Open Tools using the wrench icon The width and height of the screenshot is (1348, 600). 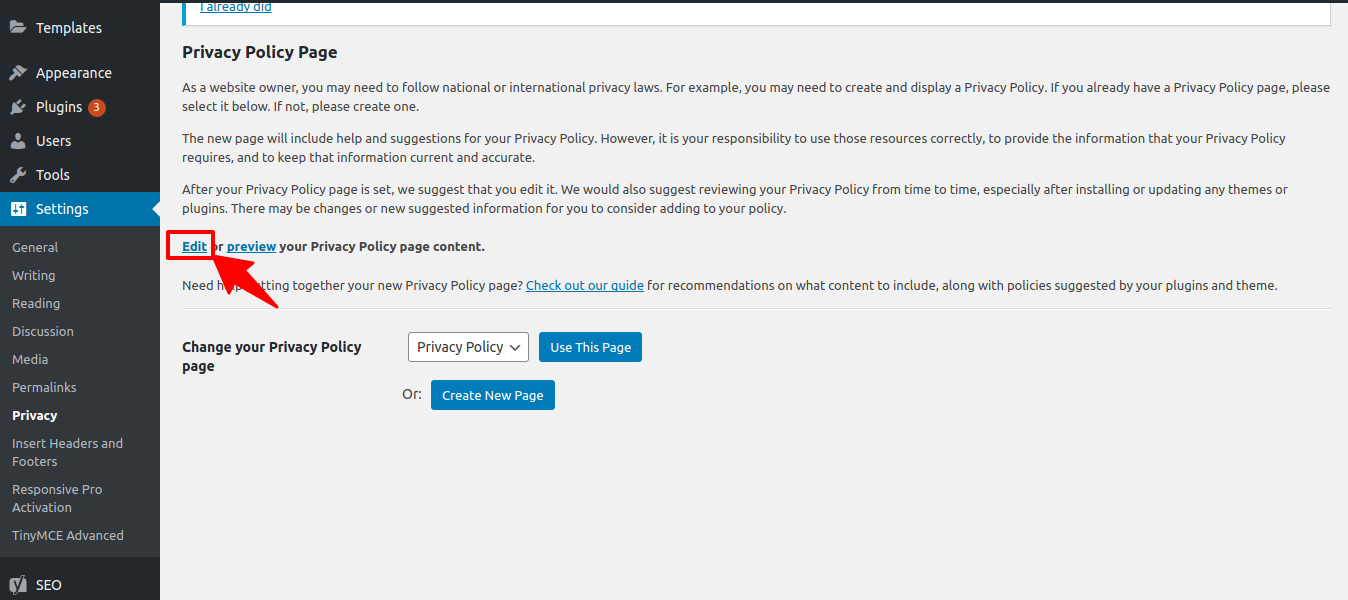coord(20,174)
